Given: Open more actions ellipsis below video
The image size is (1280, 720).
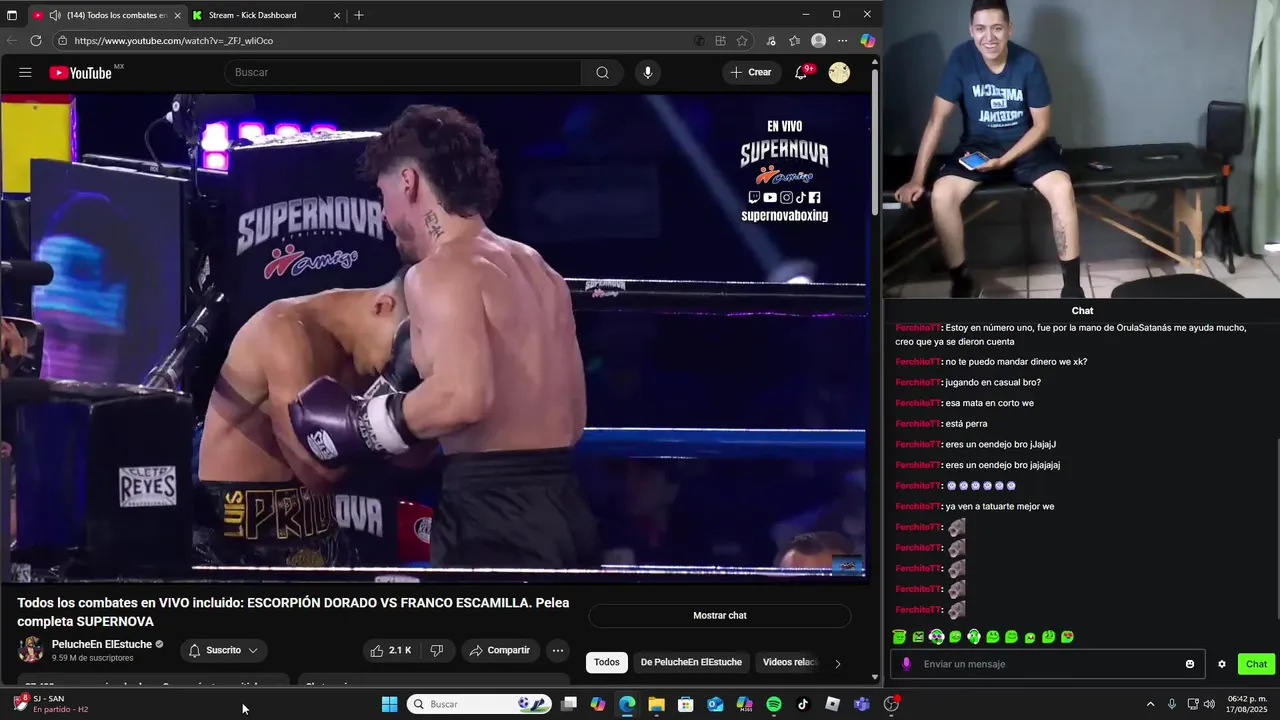Looking at the screenshot, I should coord(558,650).
